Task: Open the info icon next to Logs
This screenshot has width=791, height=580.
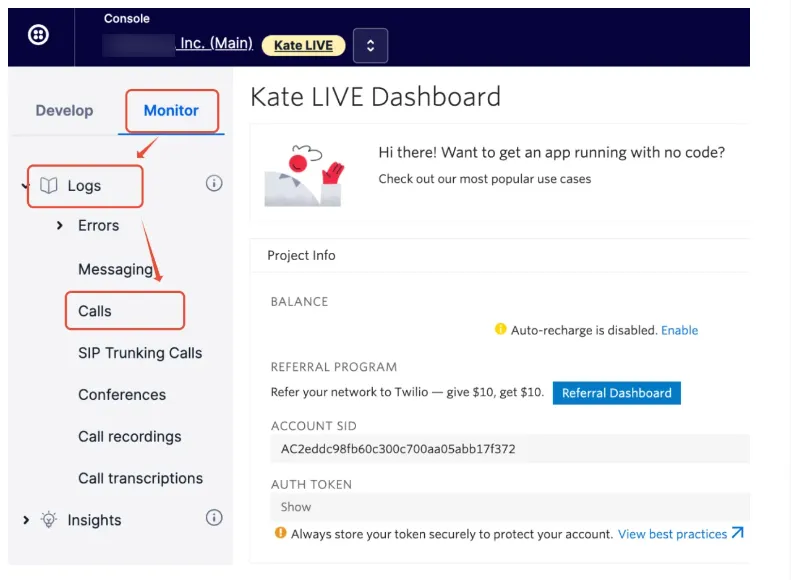Action: pyautogui.click(x=214, y=183)
